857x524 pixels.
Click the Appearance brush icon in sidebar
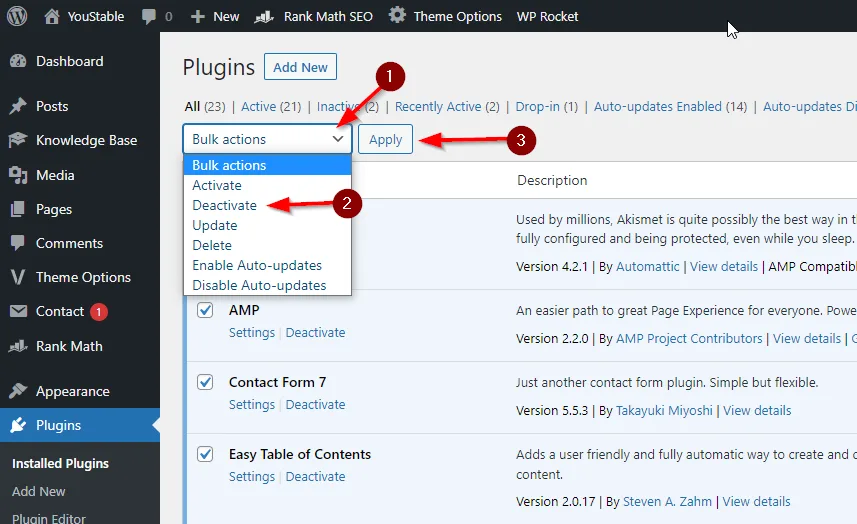[18, 391]
